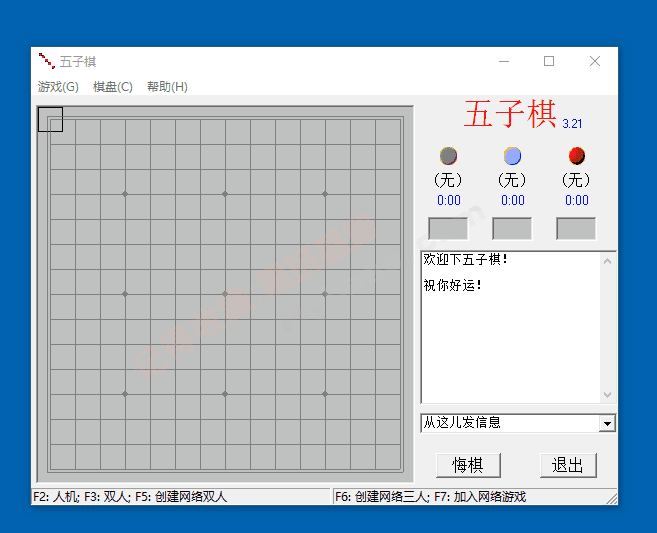The height and width of the screenshot is (533, 657).
Task: Open the 帮助(H) menu
Action: click(x=167, y=87)
